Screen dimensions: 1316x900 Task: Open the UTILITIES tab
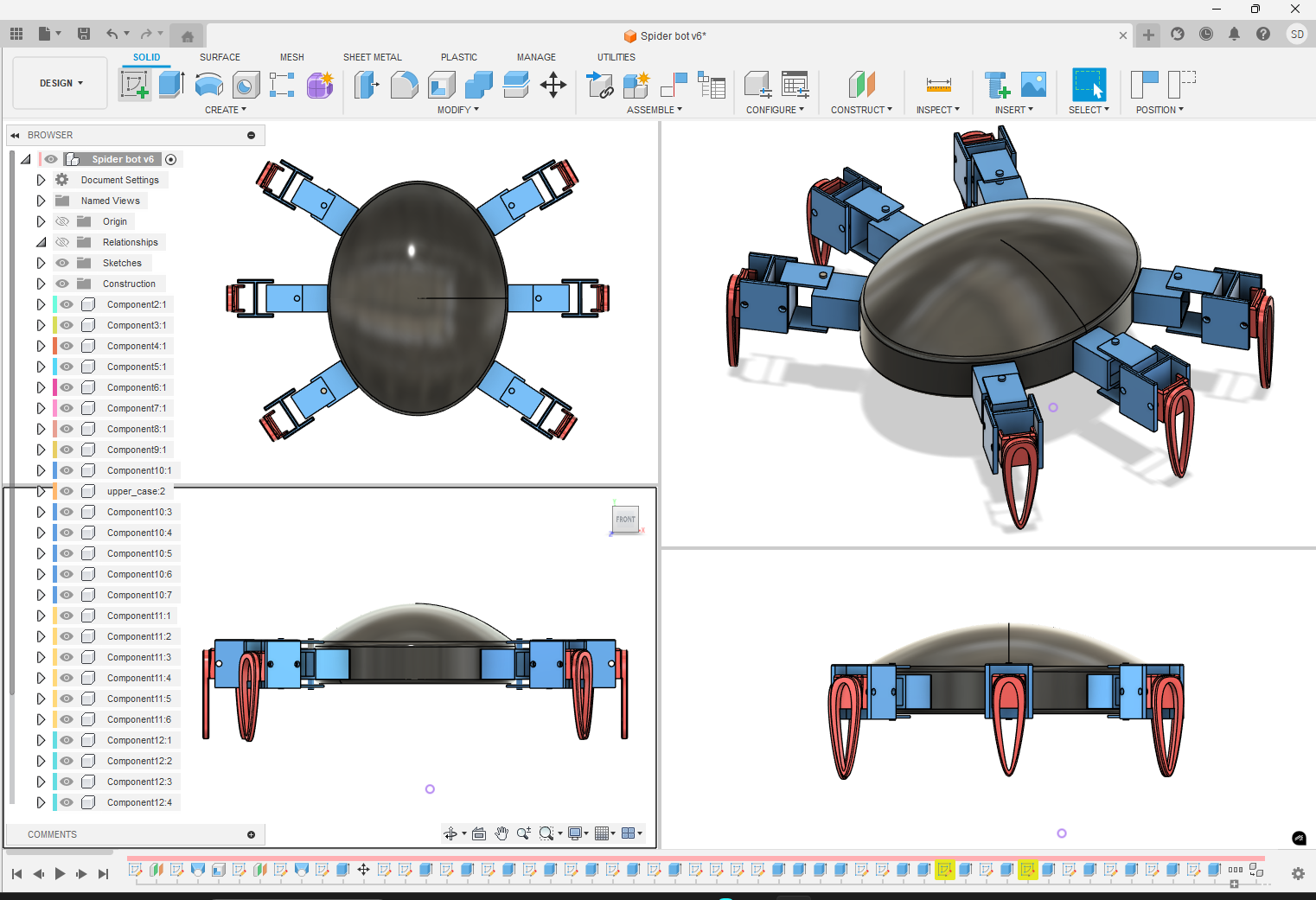click(x=616, y=57)
